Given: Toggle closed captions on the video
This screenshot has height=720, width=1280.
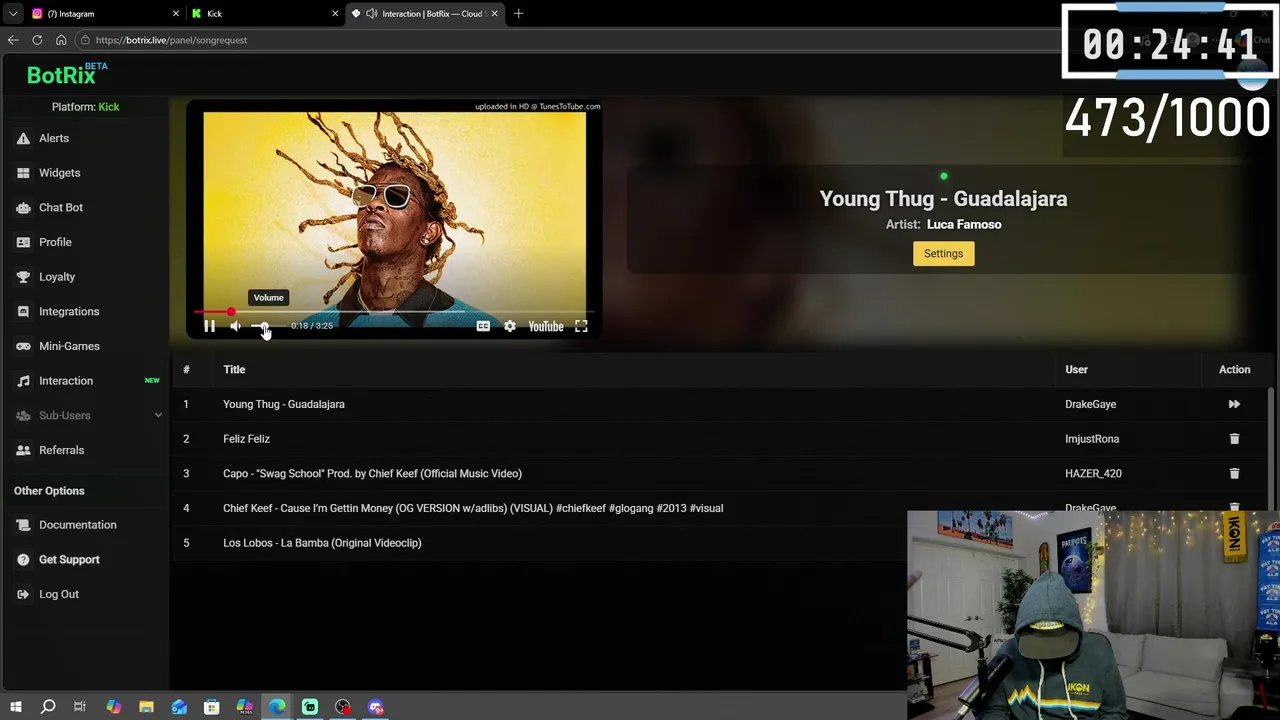Looking at the screenshot, I should point(483,326).
